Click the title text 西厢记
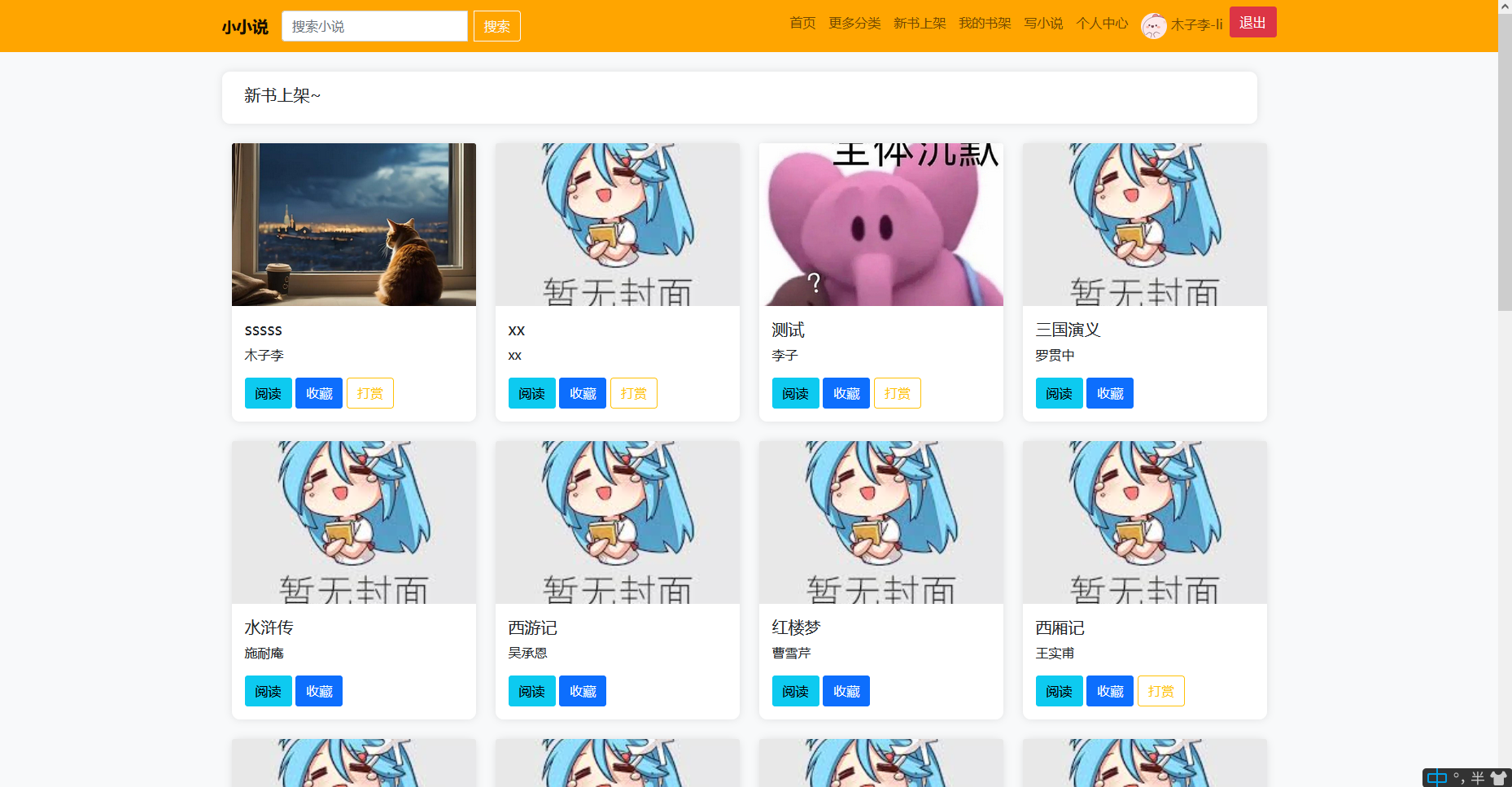Viewport: 1512px width, 787px height. pyautogui.click(x=1060, y=627)
